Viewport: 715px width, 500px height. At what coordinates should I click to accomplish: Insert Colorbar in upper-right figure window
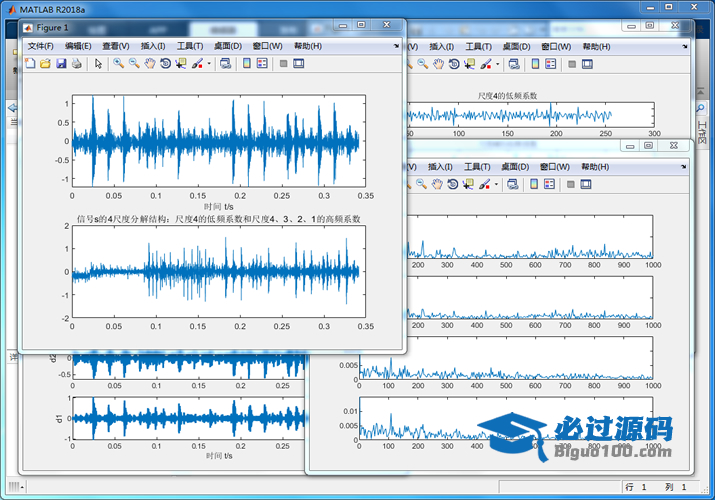click(535, 64)
